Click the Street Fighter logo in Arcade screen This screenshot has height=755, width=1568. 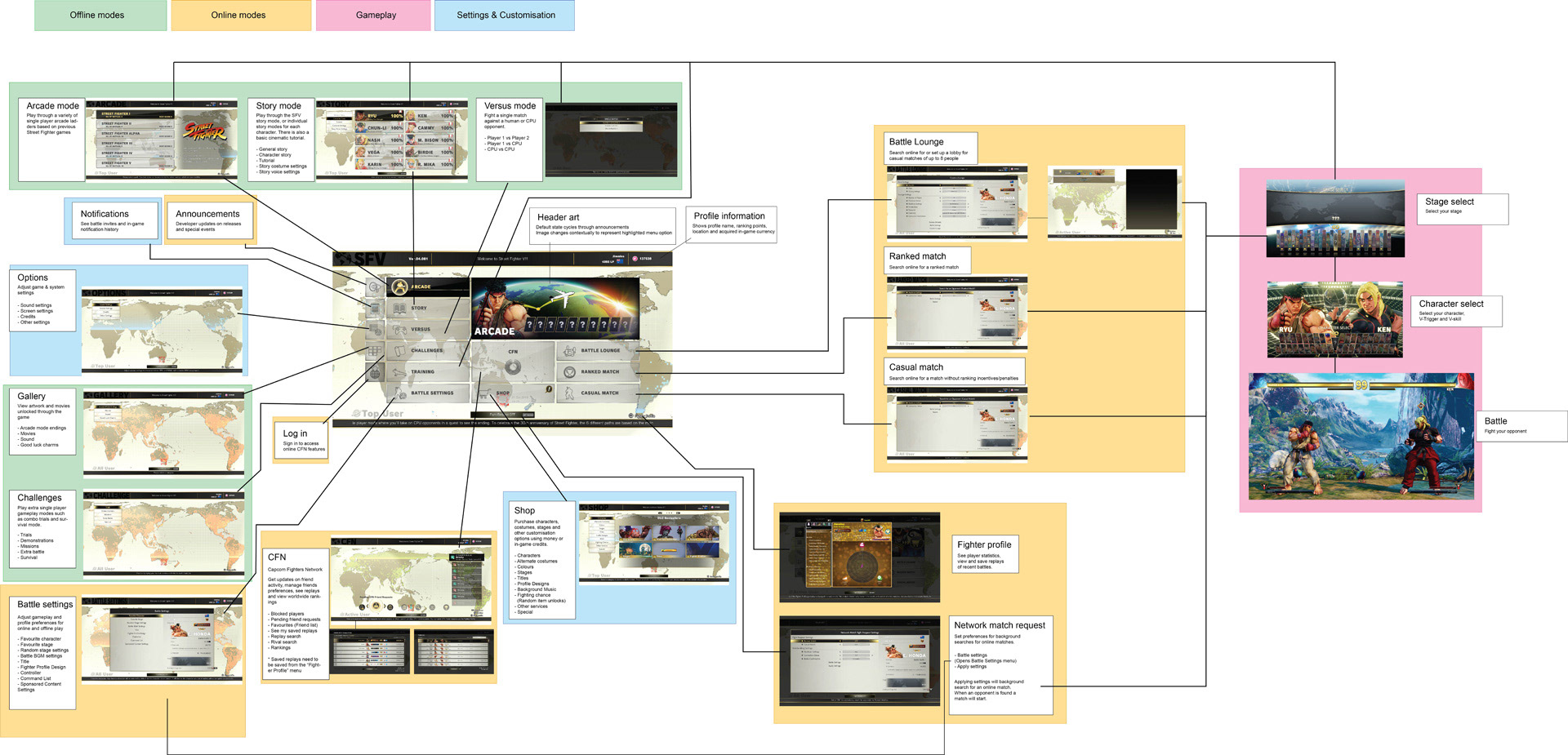[x=205, y=131]
